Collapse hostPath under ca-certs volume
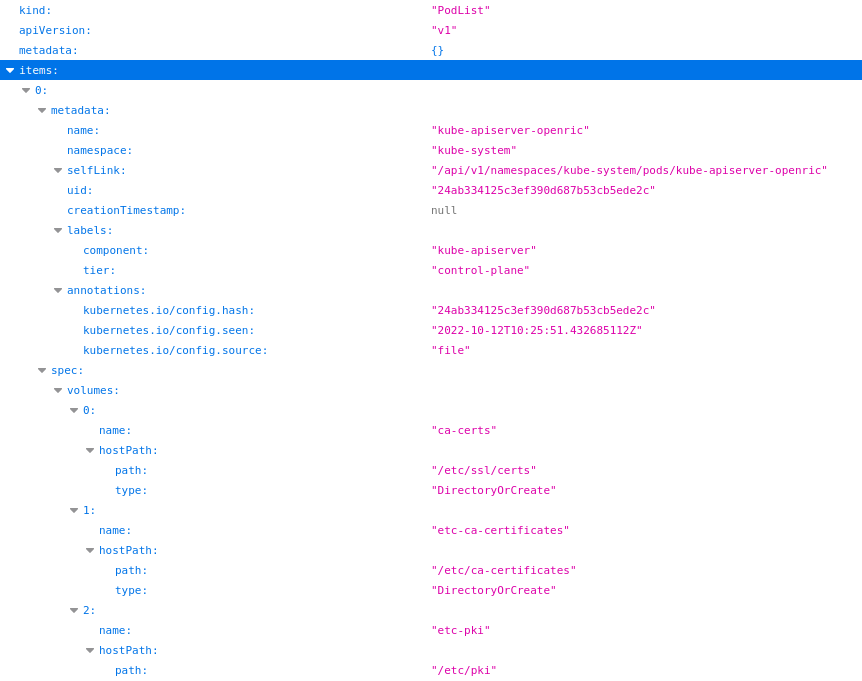The height and width of the screenshot is (681, 862). coord(90,451)
